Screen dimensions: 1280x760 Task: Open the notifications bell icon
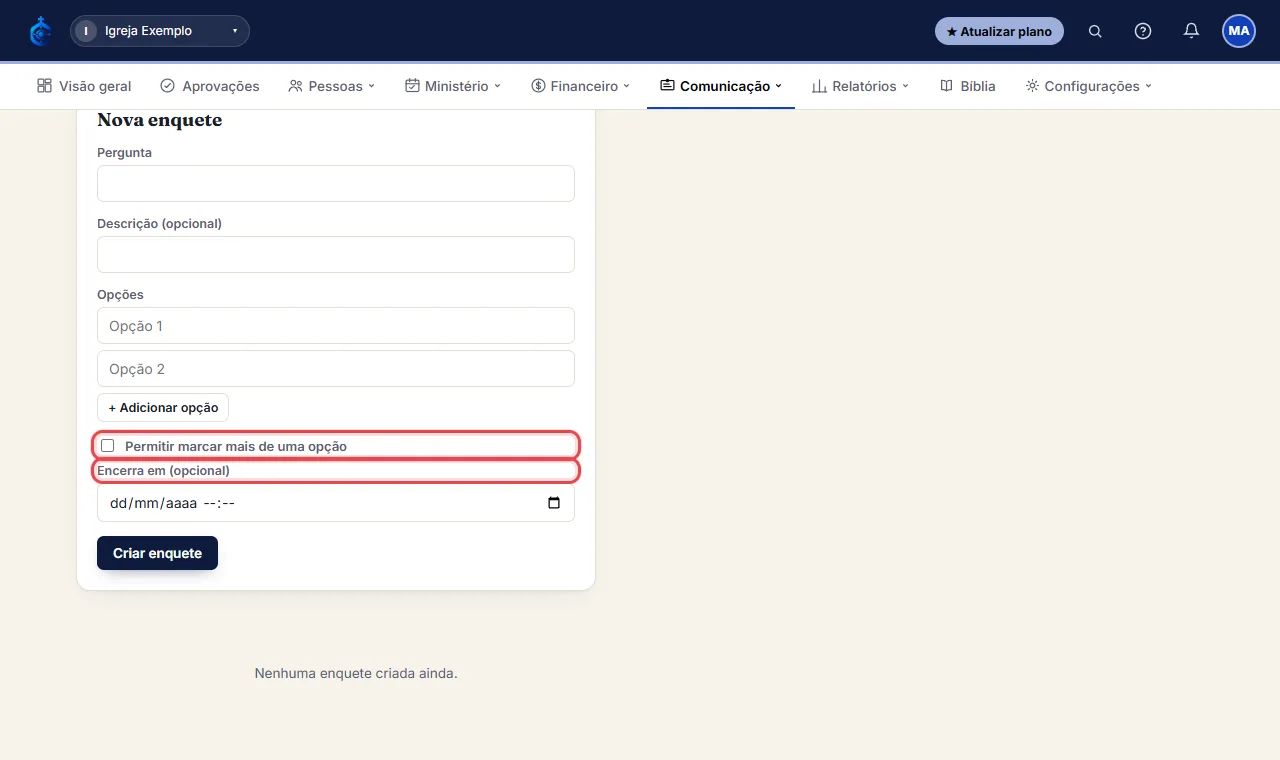[1191, 31]
